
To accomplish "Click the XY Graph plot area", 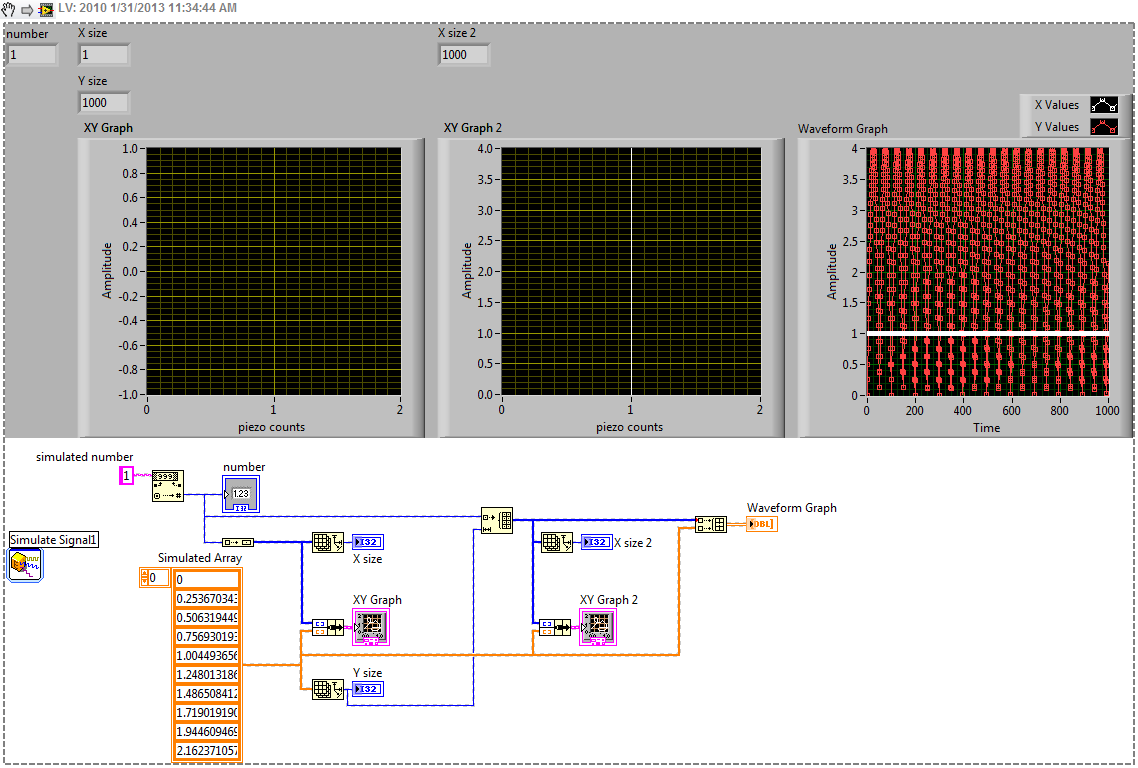I will click(274, 271).
